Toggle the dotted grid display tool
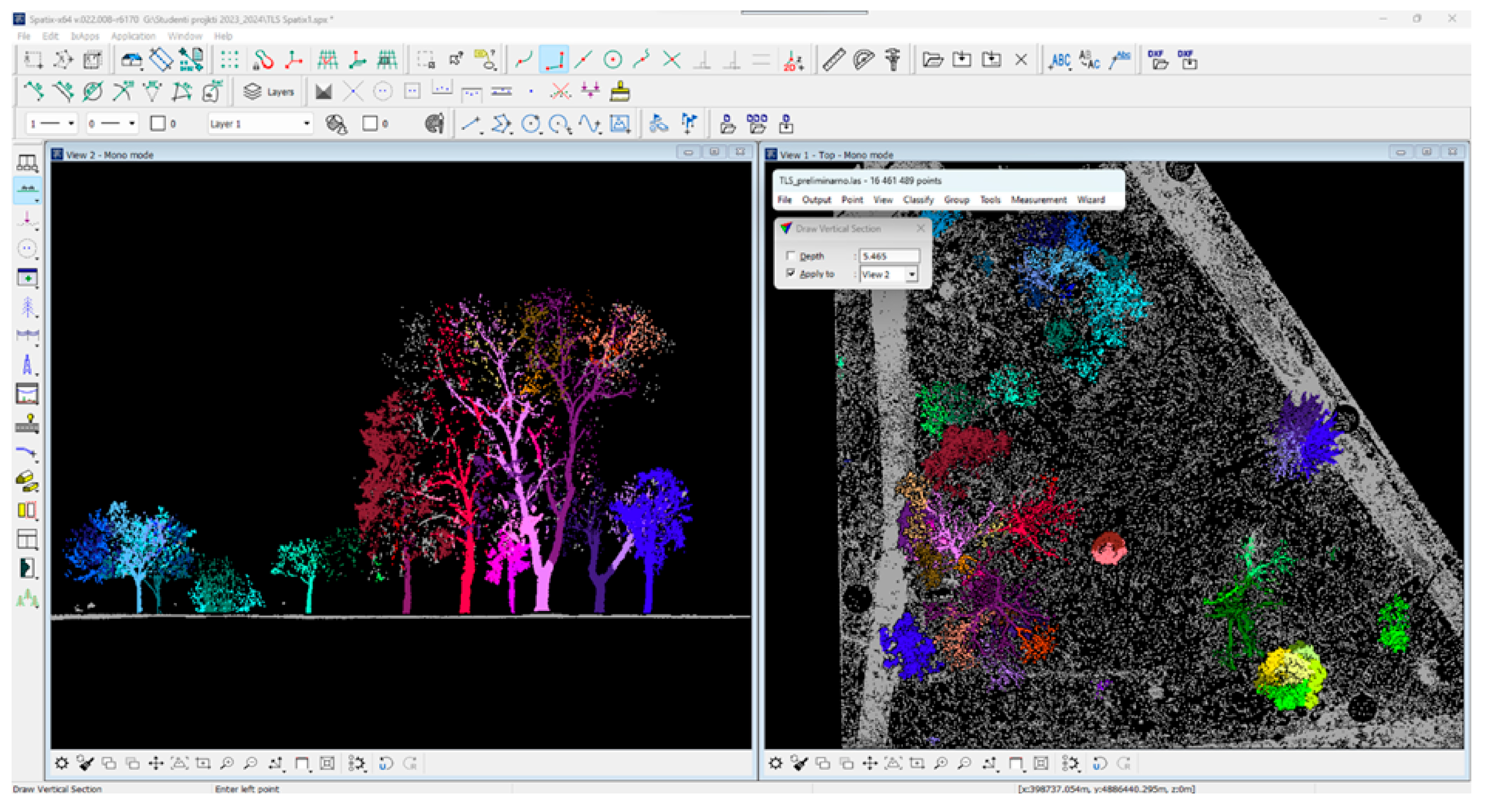Viewport: 1486px width, 812px height. coord(230,59)
